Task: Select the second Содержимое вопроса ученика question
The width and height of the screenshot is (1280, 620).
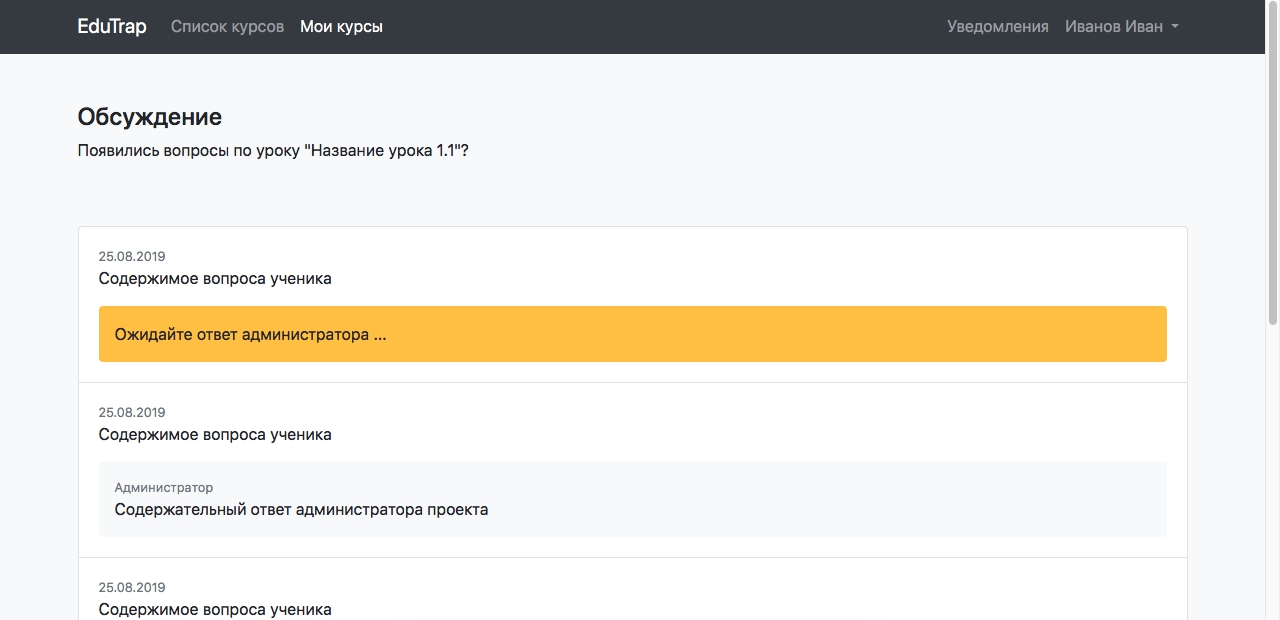Action: (x=215, y=435)
